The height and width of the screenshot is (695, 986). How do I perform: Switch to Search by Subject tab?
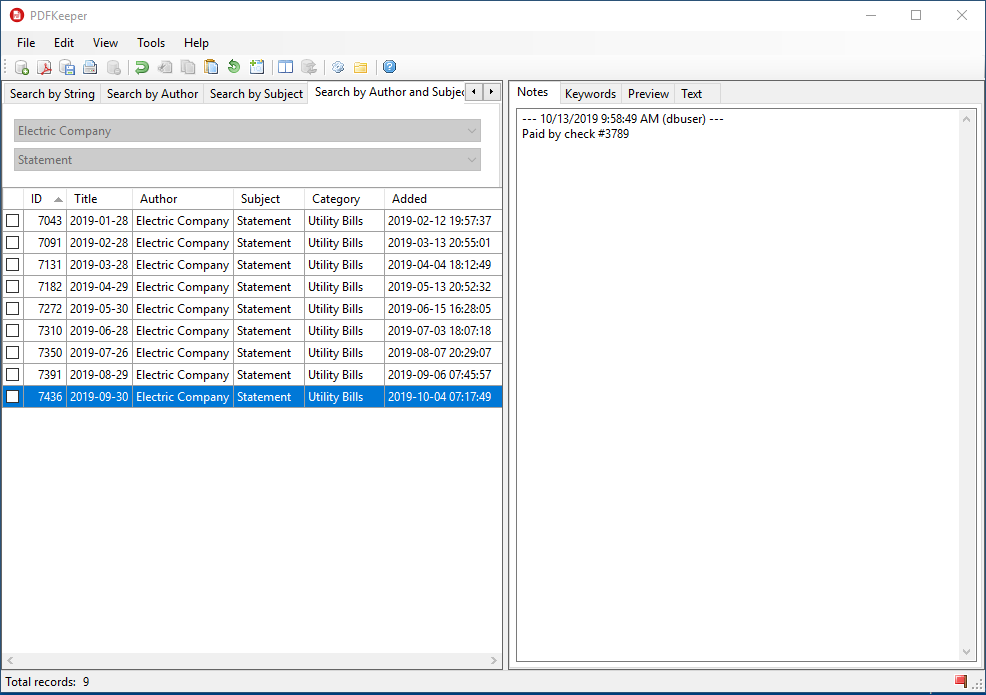pyautogui.click(x=256, y=94)
